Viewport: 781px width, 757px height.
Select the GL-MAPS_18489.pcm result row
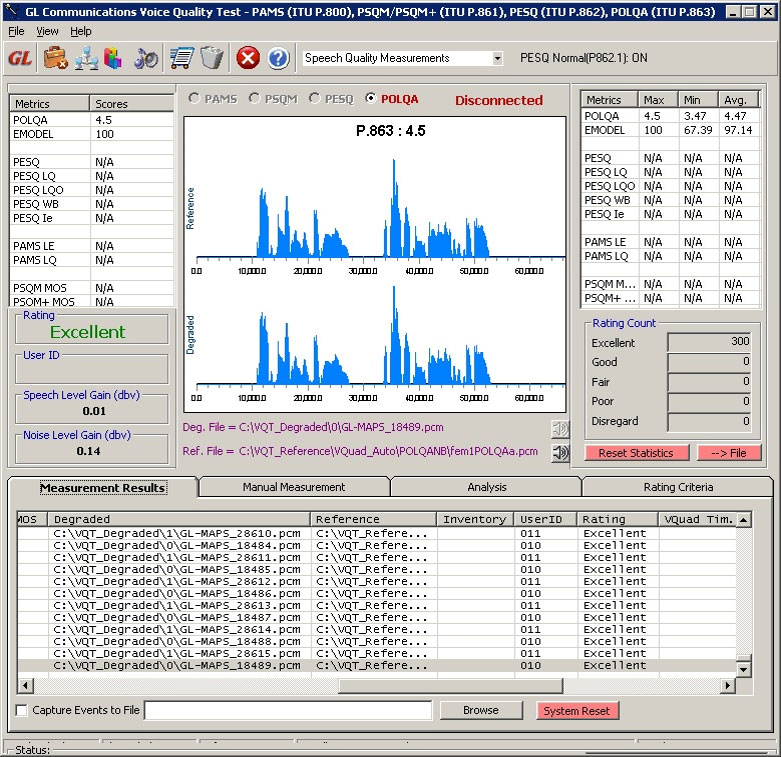(377, 665)
